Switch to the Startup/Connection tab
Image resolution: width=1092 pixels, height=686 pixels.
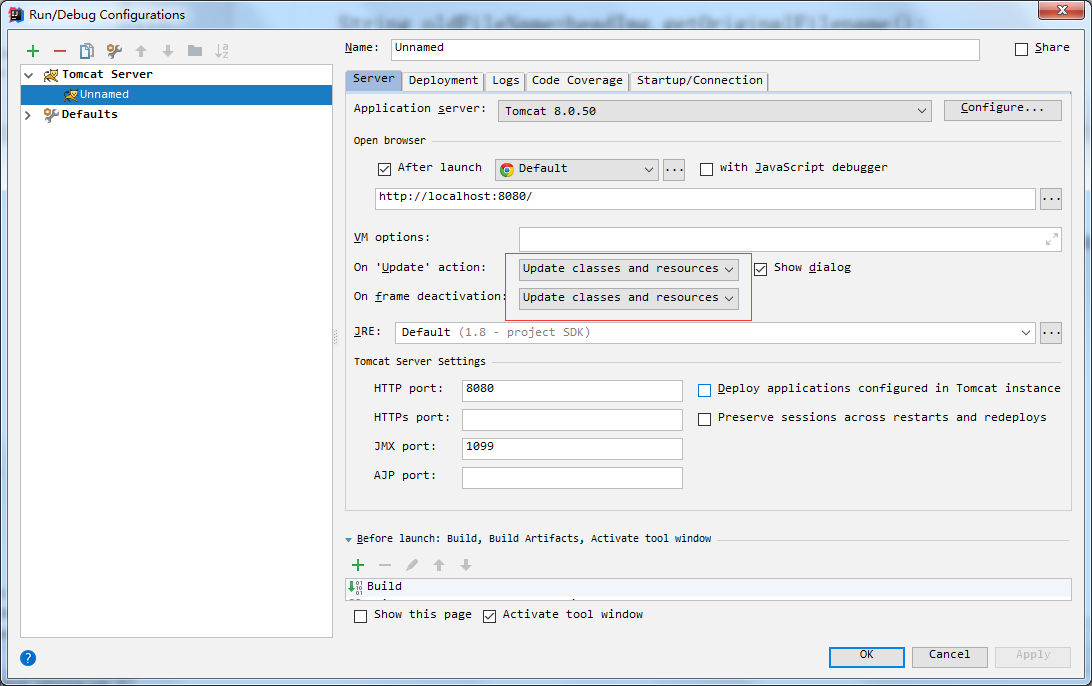click(x=700, y=81)
